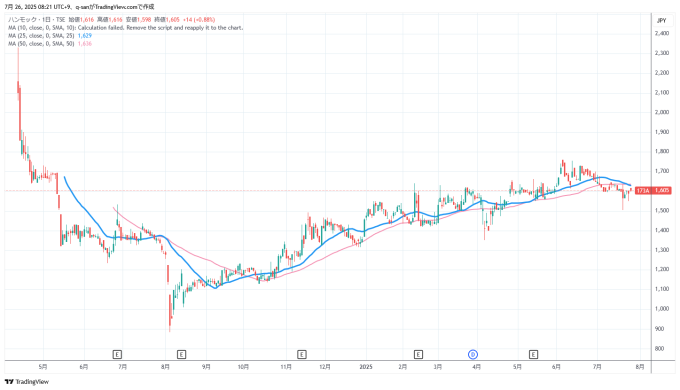680x390 pixels.
Task: Click the E earnings marker just before 7月 2024
Action: point(117,354)
